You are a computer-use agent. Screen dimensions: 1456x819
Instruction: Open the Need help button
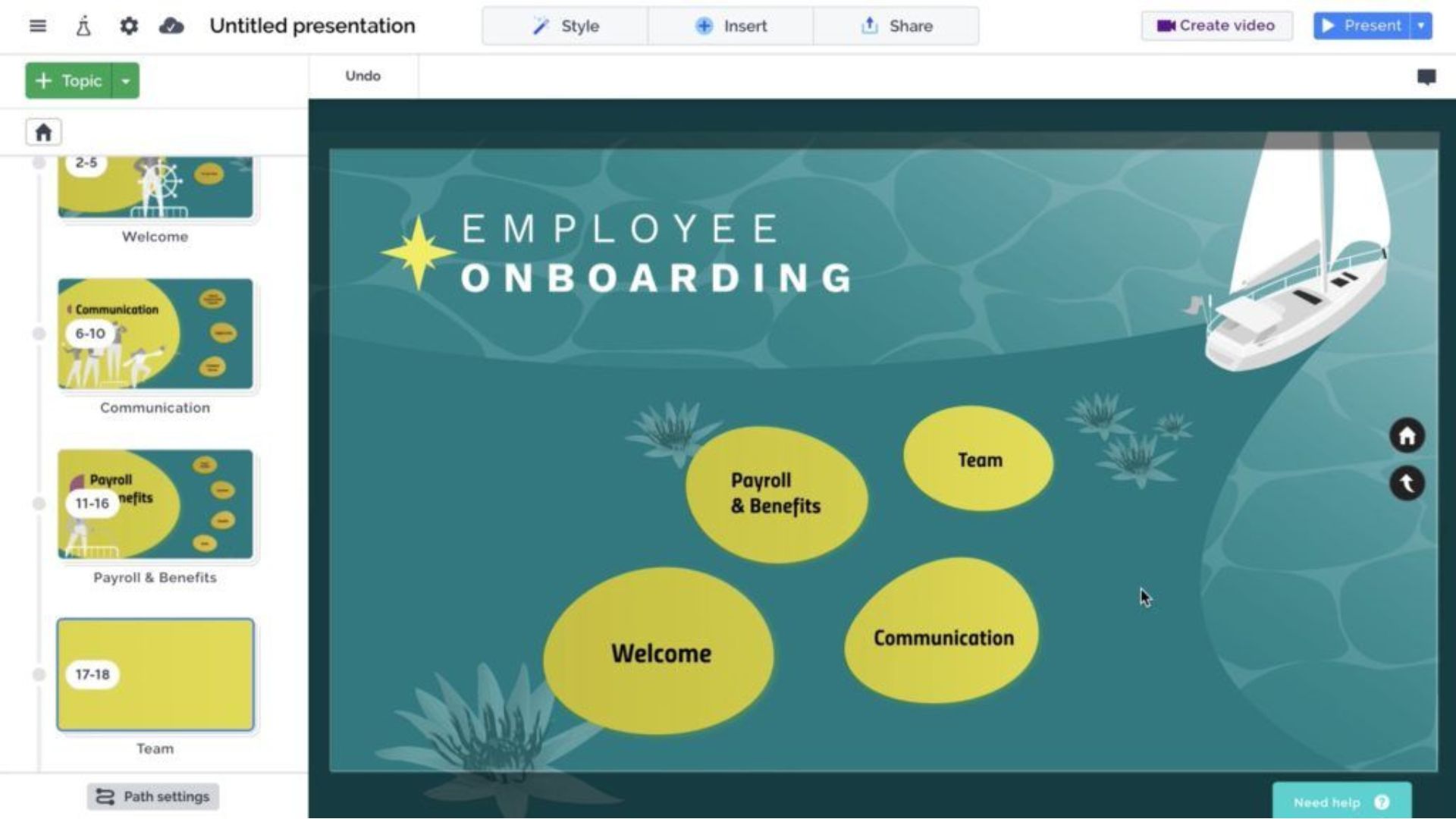(1341, 802)
